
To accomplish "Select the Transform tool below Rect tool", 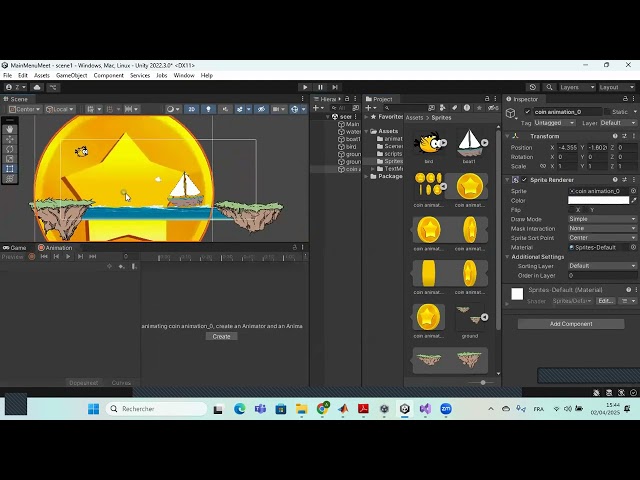I will point(10,178).
